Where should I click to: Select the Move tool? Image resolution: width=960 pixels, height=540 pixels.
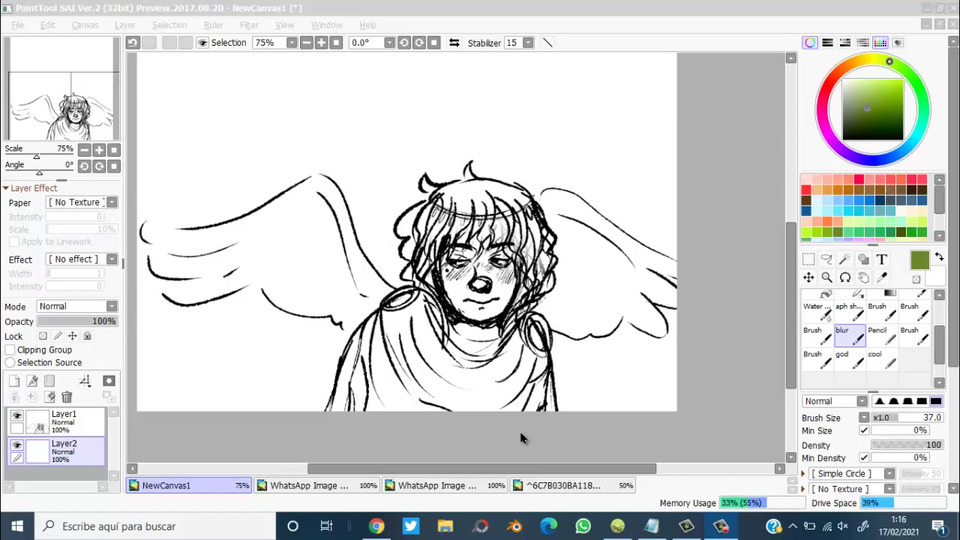point(809,277)
